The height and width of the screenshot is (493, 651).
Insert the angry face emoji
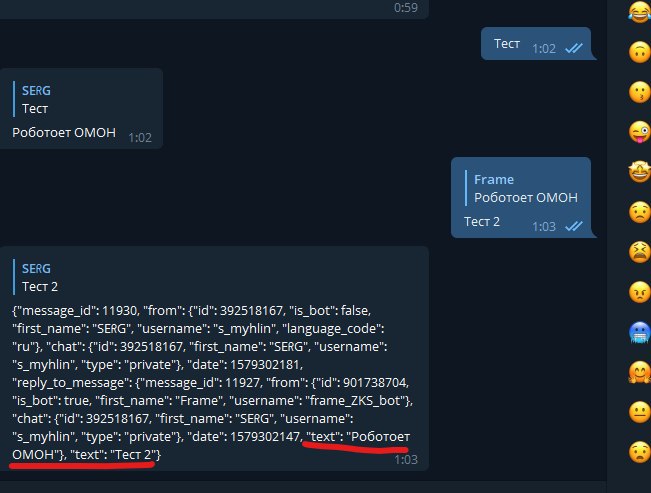coord(640,292)
